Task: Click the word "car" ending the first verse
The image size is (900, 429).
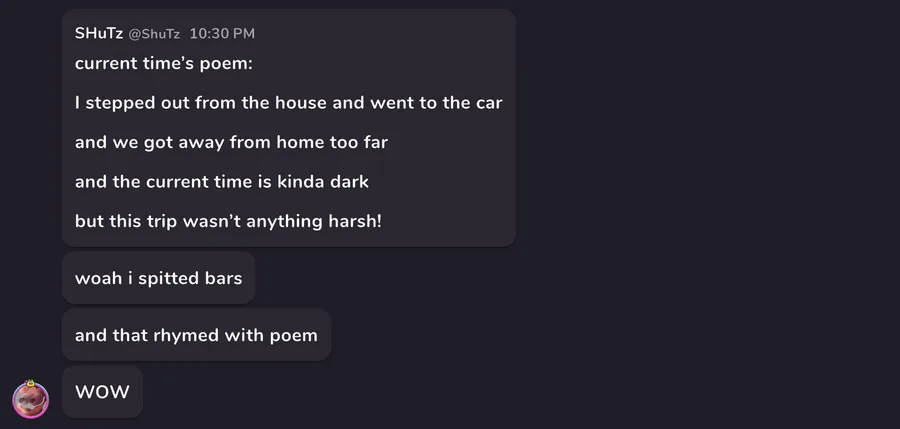Action: tap(487, 103)
